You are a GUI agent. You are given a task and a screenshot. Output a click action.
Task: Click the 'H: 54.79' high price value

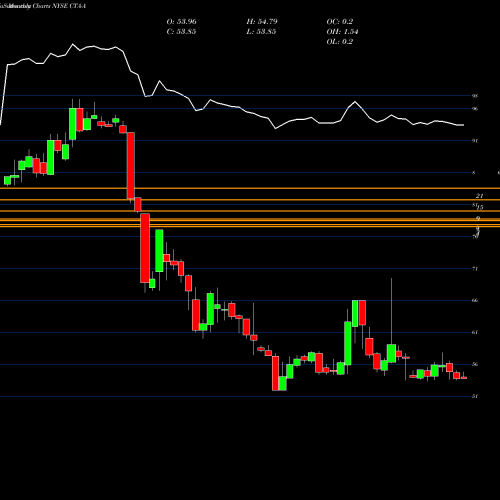click(262, 22)
